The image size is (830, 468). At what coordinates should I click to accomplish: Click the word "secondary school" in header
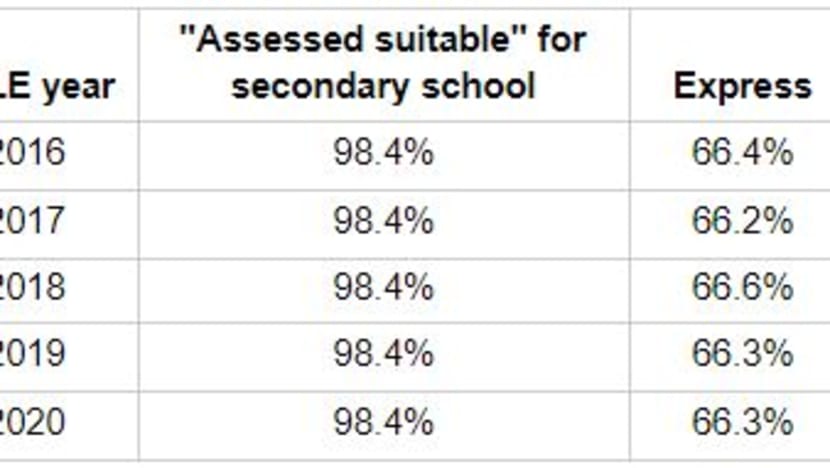coord(384,86)
